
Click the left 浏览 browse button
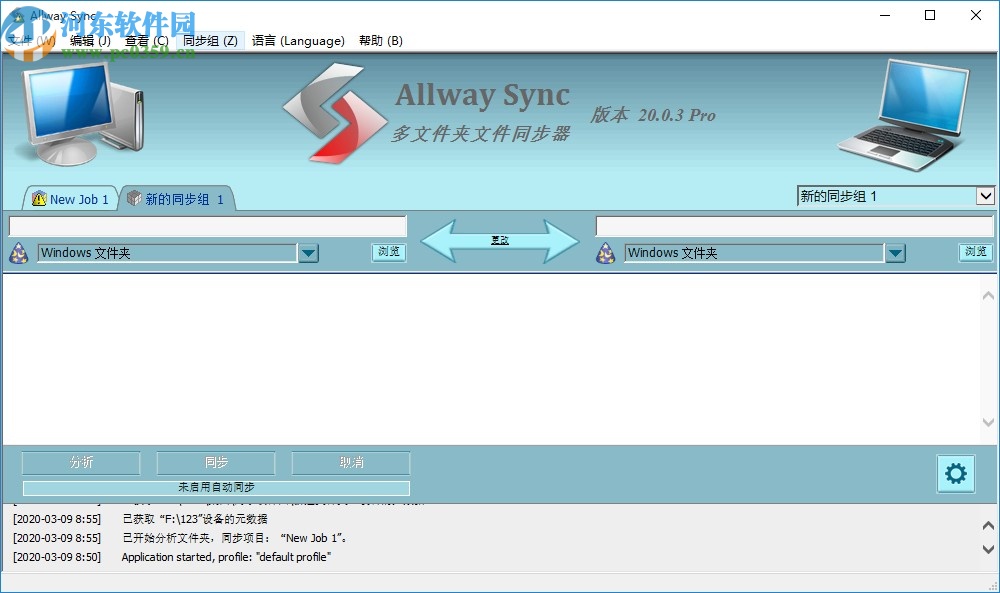coord(388,253)
